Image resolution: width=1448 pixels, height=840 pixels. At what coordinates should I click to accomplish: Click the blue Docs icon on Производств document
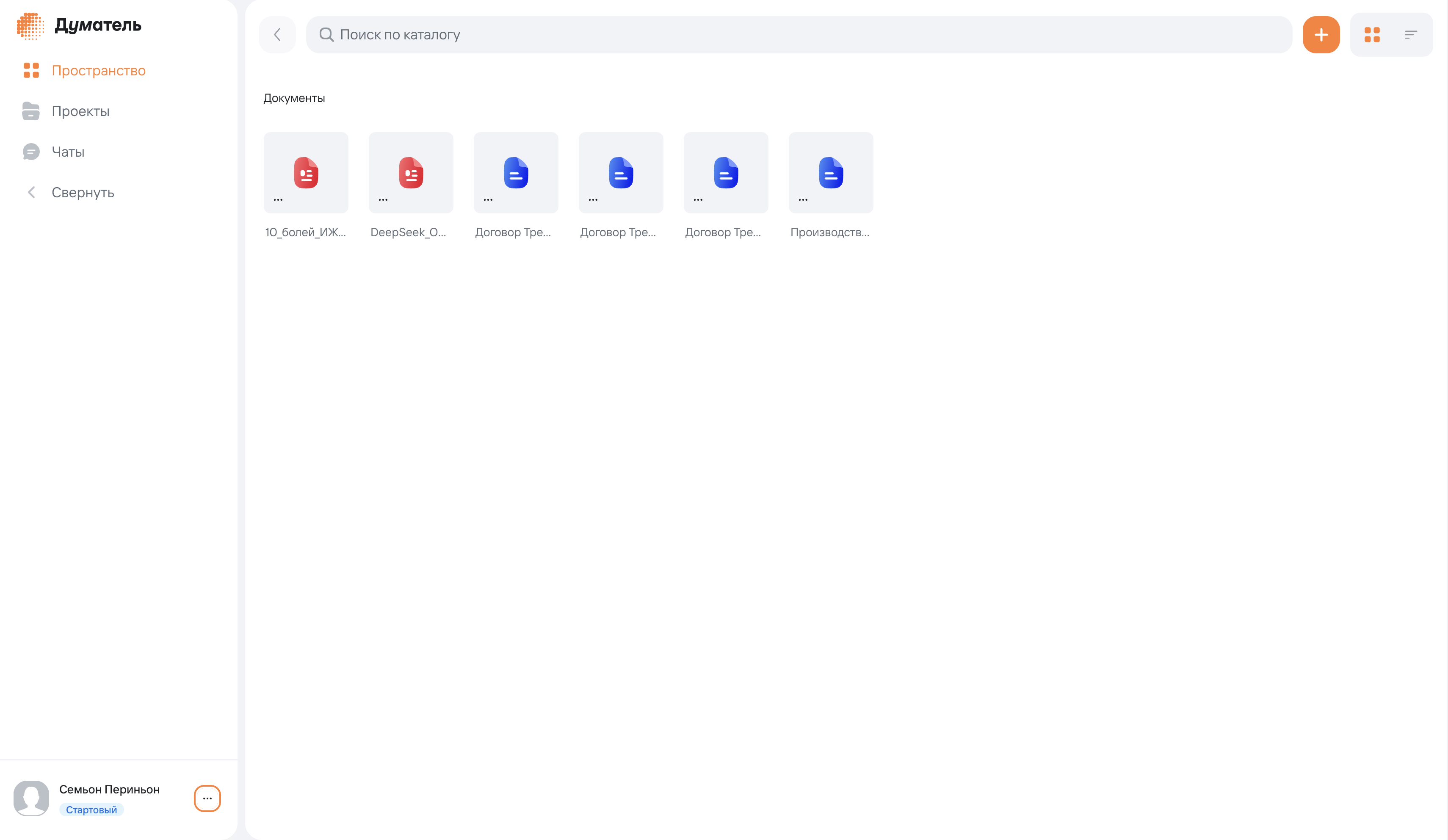coord(831,172)
